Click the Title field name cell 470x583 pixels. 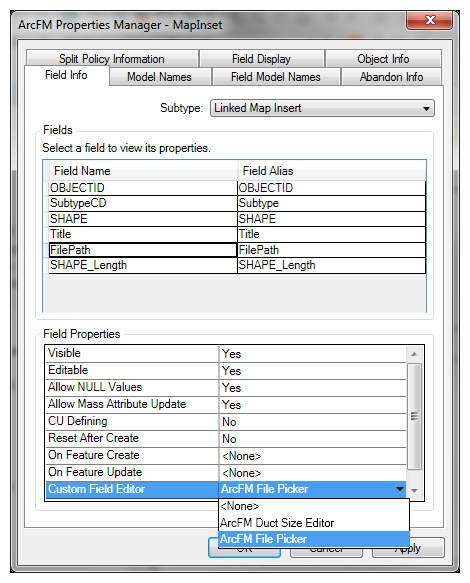pos(143,234)
